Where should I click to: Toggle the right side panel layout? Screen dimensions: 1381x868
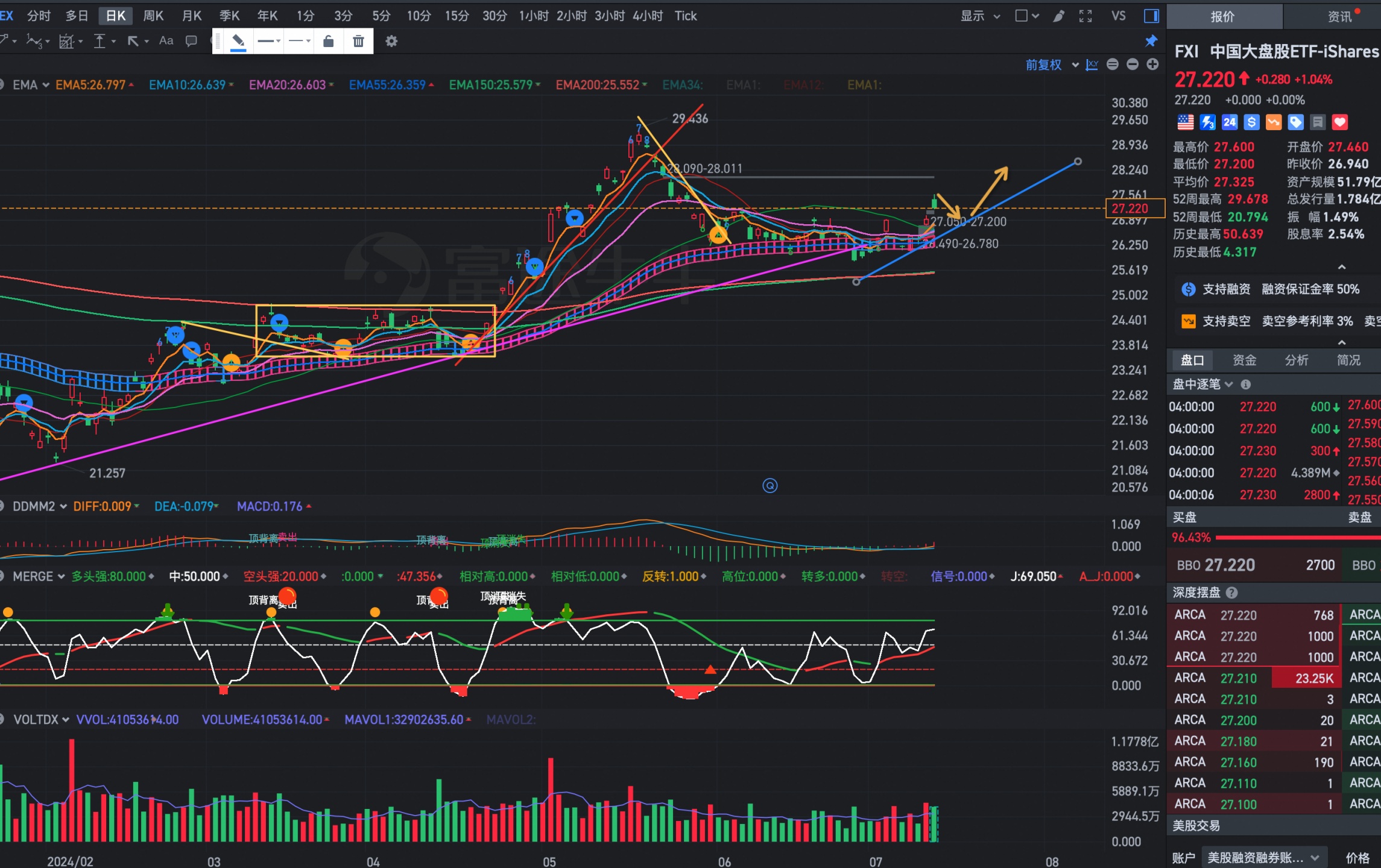pos(1151,16)
